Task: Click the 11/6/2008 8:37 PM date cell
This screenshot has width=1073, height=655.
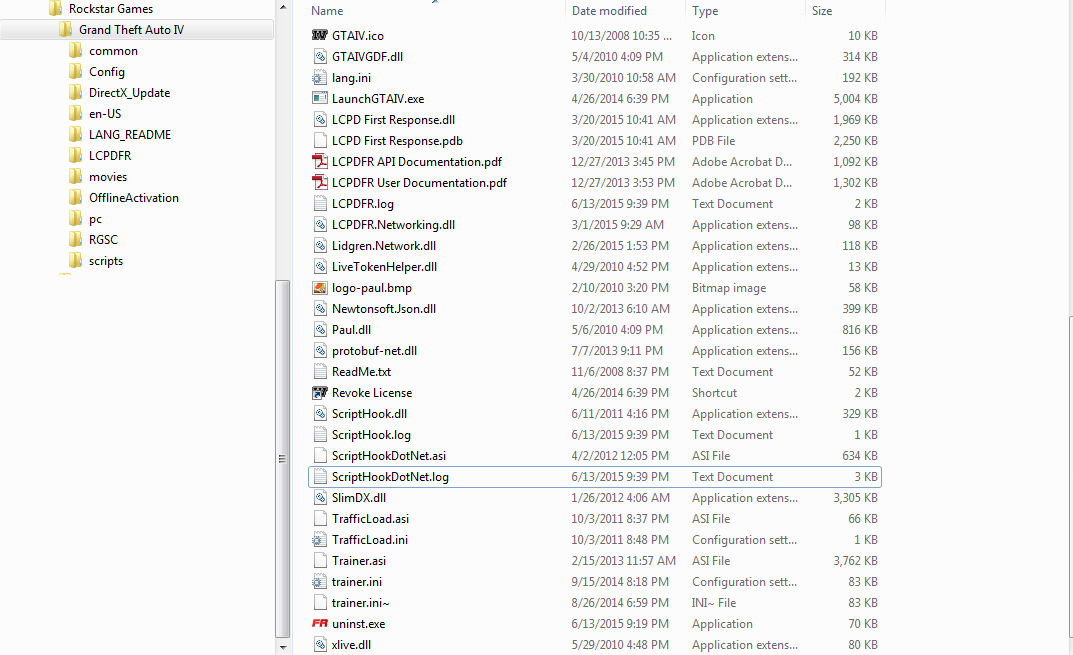Action: pos(620,372)
